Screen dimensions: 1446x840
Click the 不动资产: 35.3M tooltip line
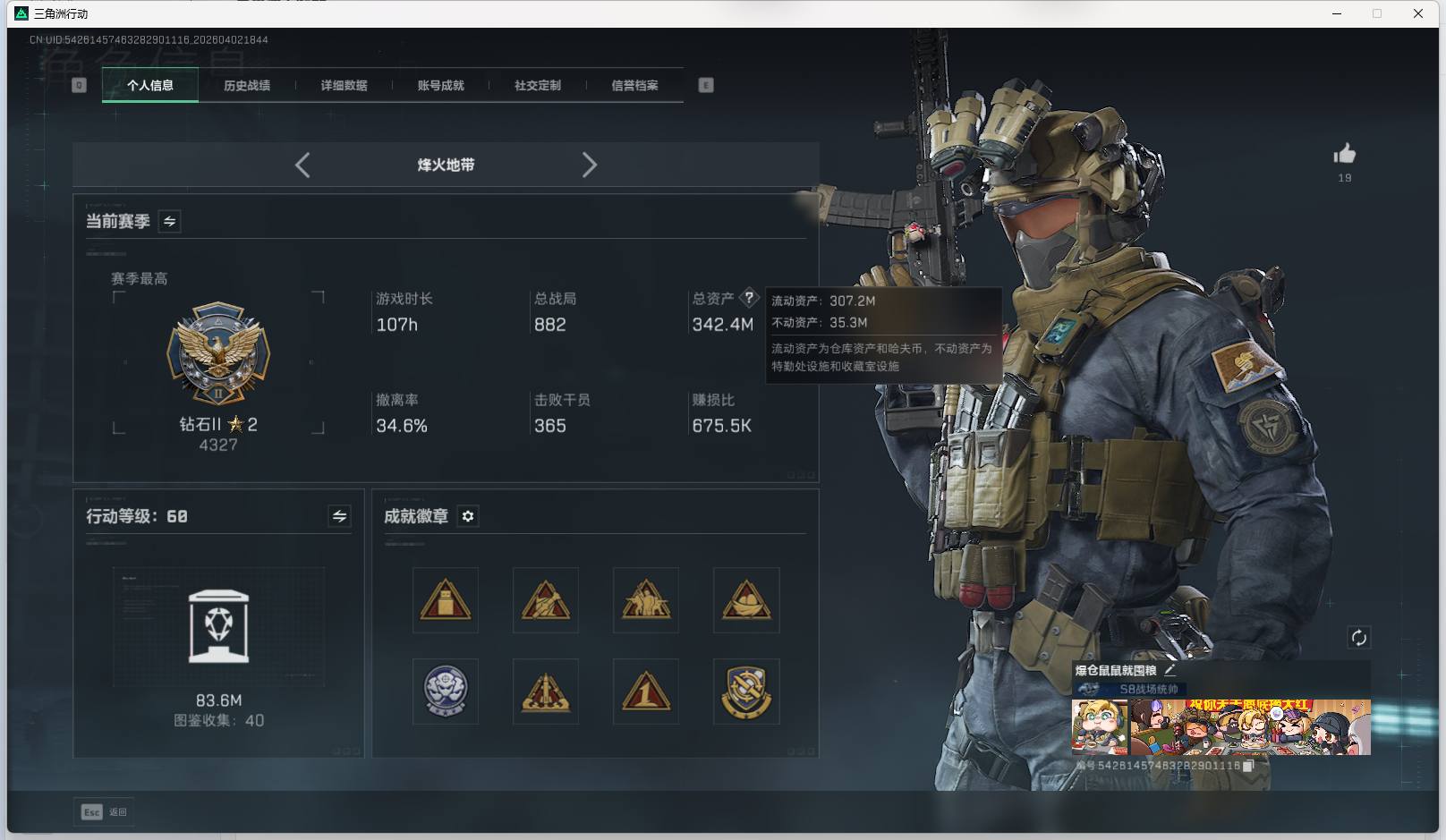coord(820,323)
